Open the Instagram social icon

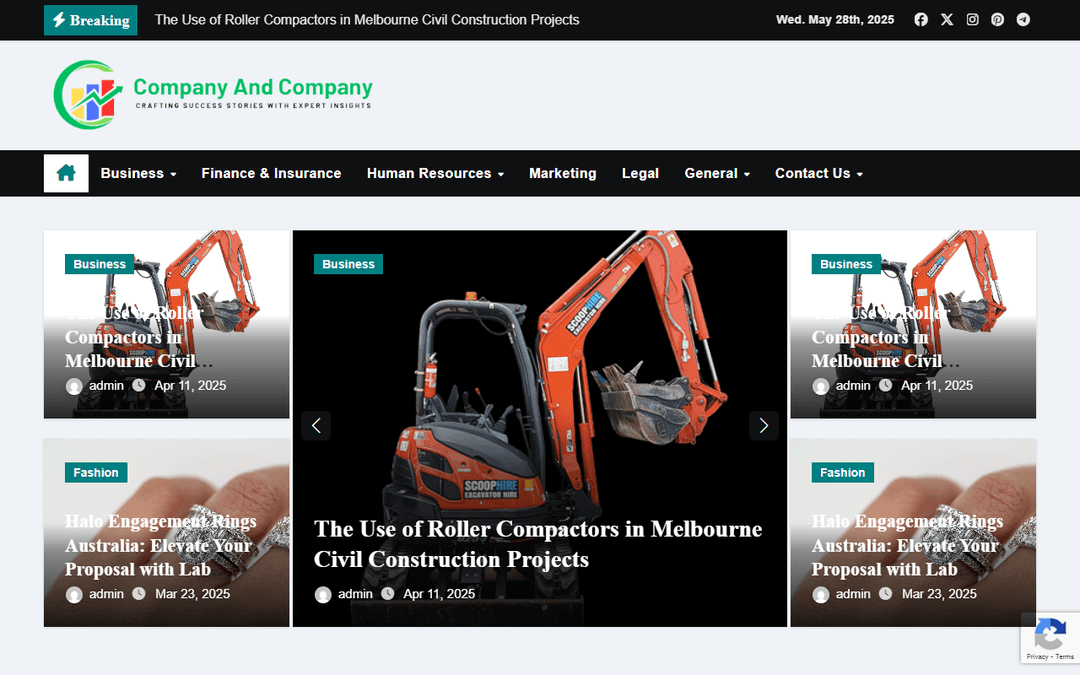(x=973, y=20)
